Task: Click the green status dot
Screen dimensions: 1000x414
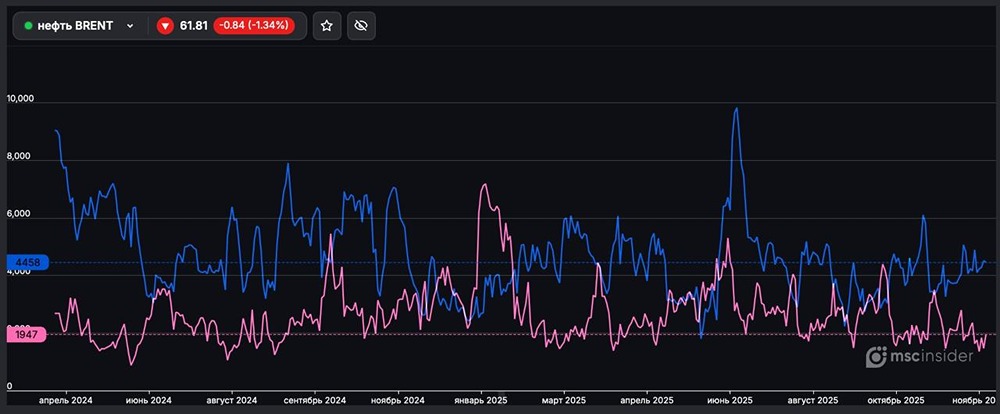Action: pos(28,26)
